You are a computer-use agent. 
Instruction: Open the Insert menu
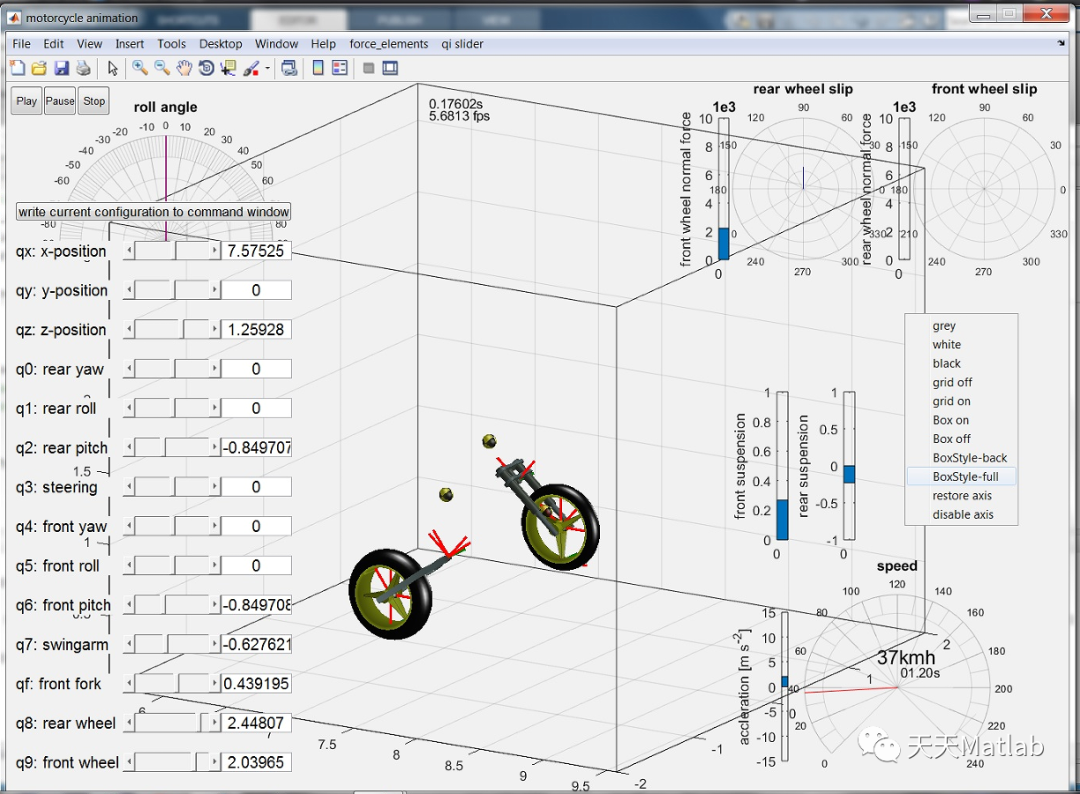click(x=129, y=44)
